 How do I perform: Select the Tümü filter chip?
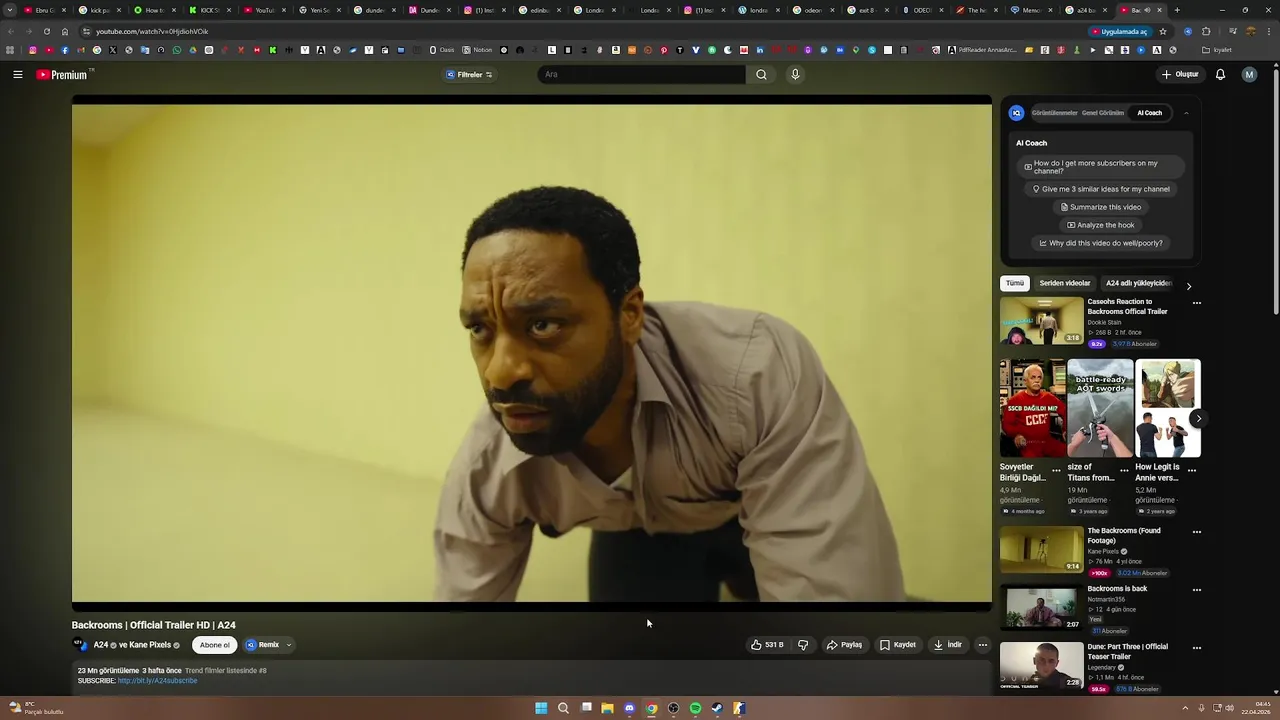click(x=1015, y=283)
